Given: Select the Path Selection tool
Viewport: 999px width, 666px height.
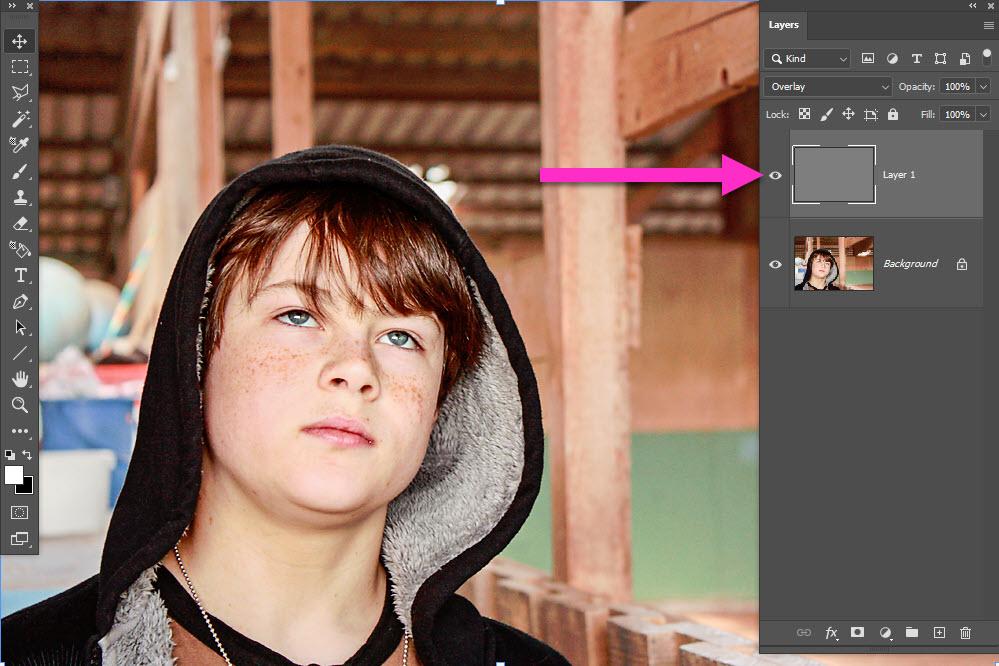Looking at the screenshot, I should 19,328.
